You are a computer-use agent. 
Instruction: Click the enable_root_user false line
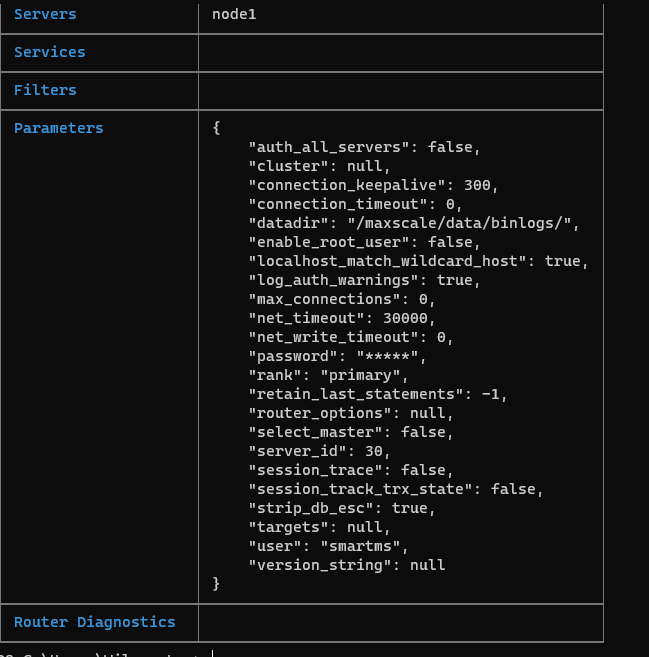[365, 242]
